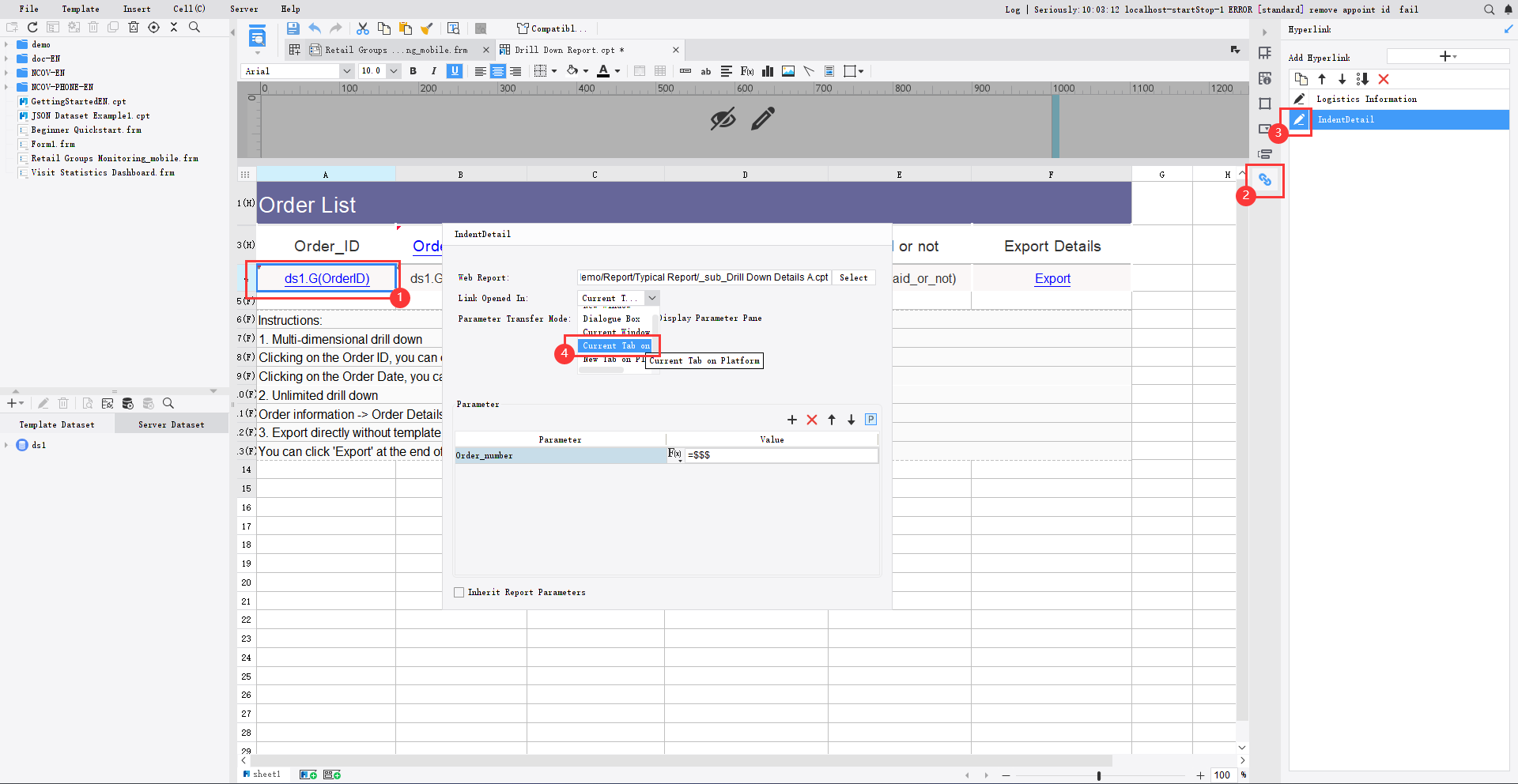The width and height of the screenshot is (1518, 784).
Task: Click the Select button next to Web Report
Action: [853, 277]
